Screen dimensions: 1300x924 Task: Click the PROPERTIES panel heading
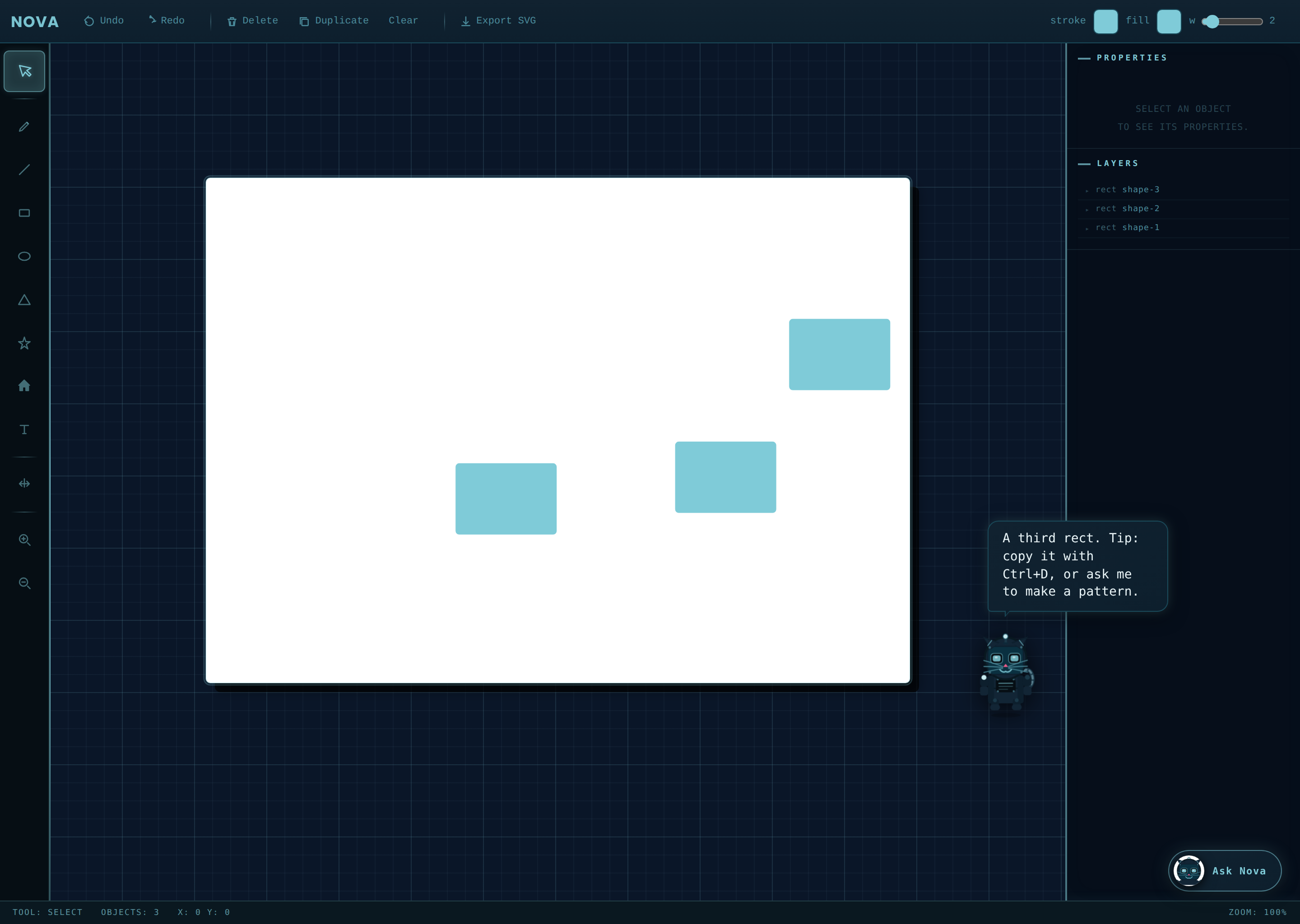coord(1132,57)
